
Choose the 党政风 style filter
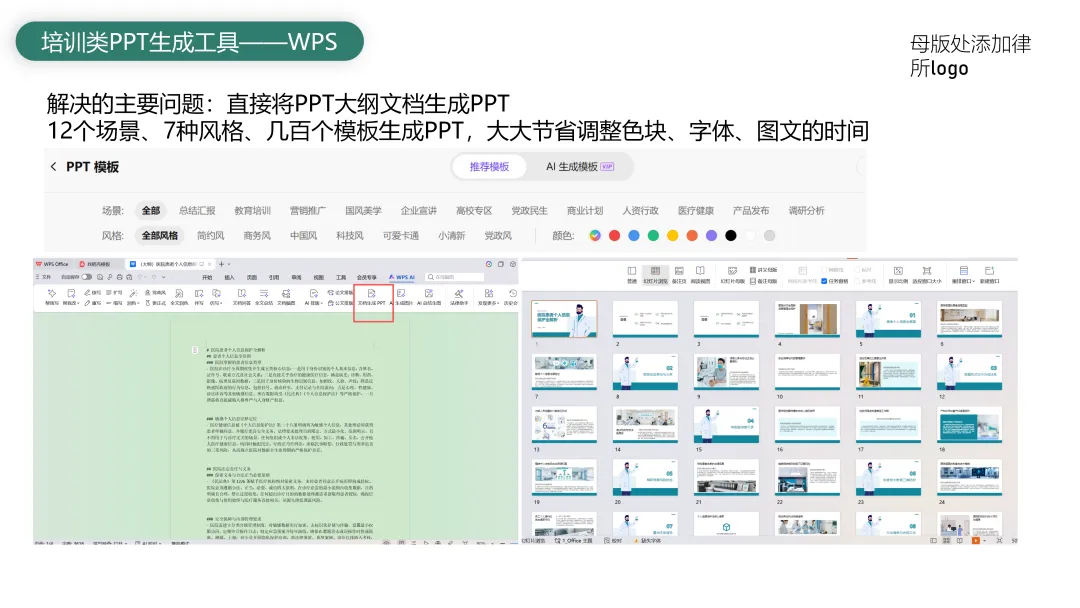click(x=498, y=235)
